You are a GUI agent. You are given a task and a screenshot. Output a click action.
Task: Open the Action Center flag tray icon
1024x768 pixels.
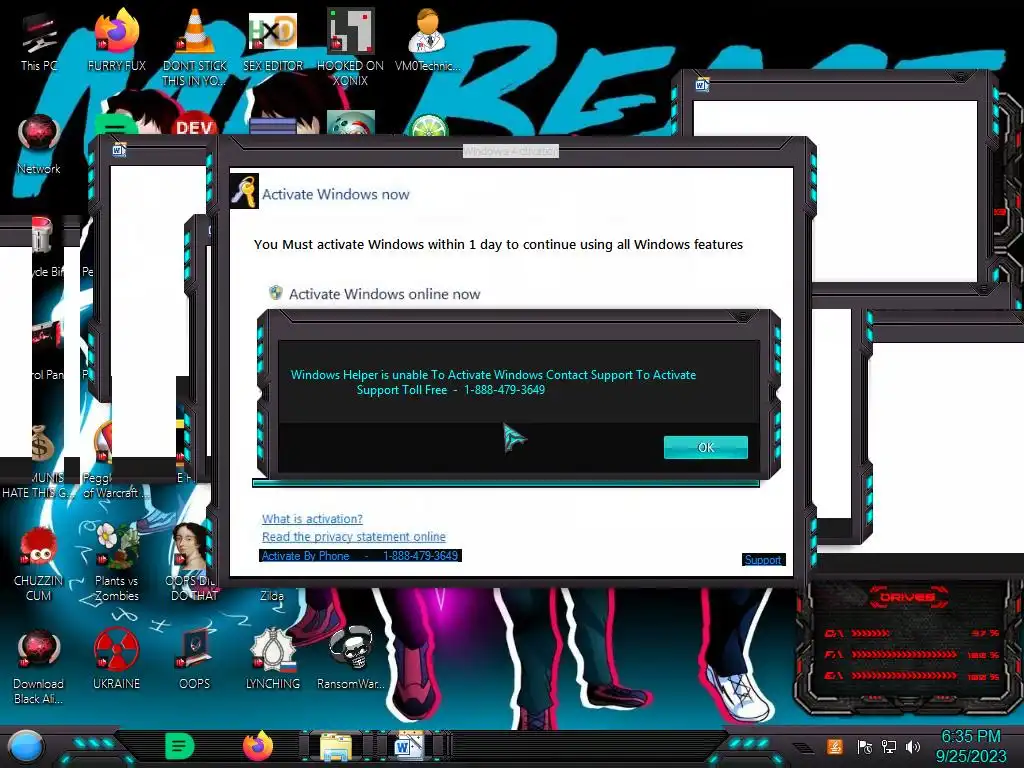coord(865,746)
